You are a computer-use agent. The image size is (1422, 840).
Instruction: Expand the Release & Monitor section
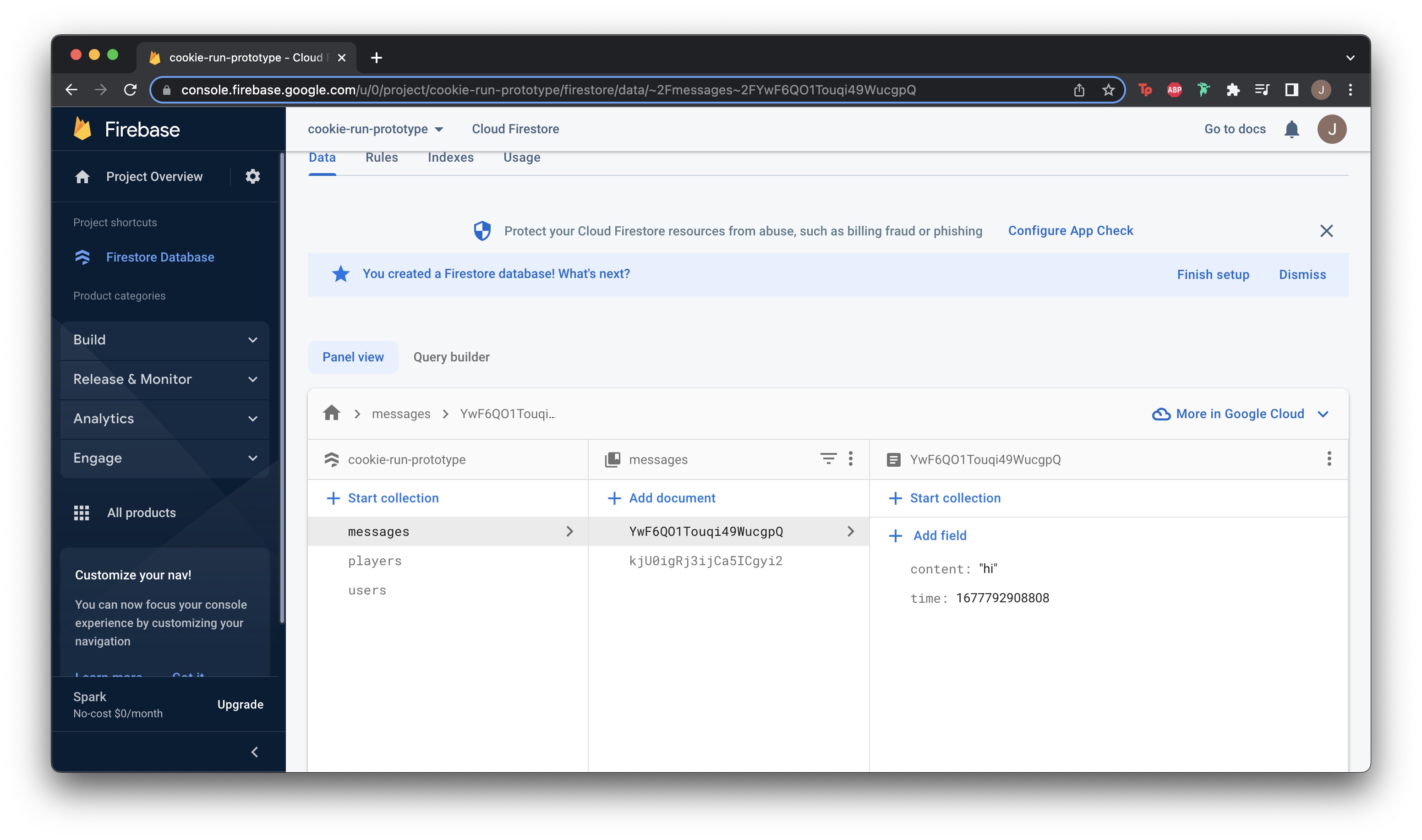(x=165, y=379)
